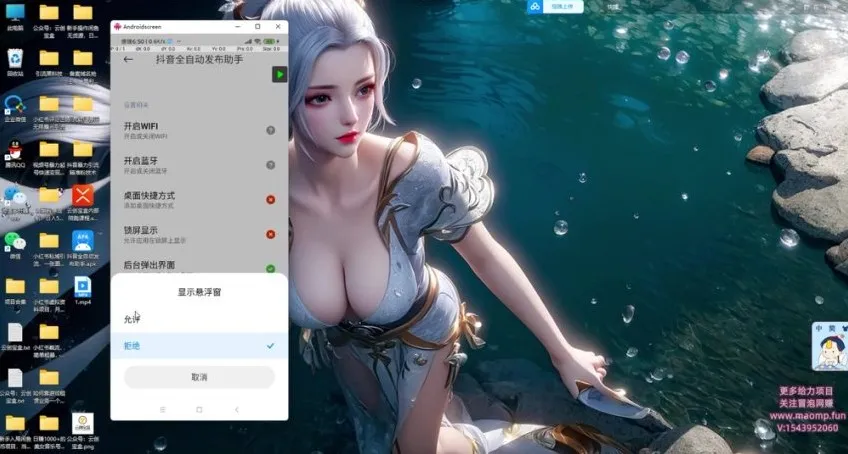Tap the gray status icon beside 开启蓝牙
This screenshot has width=848, height=454.
[x=270, y=165]
